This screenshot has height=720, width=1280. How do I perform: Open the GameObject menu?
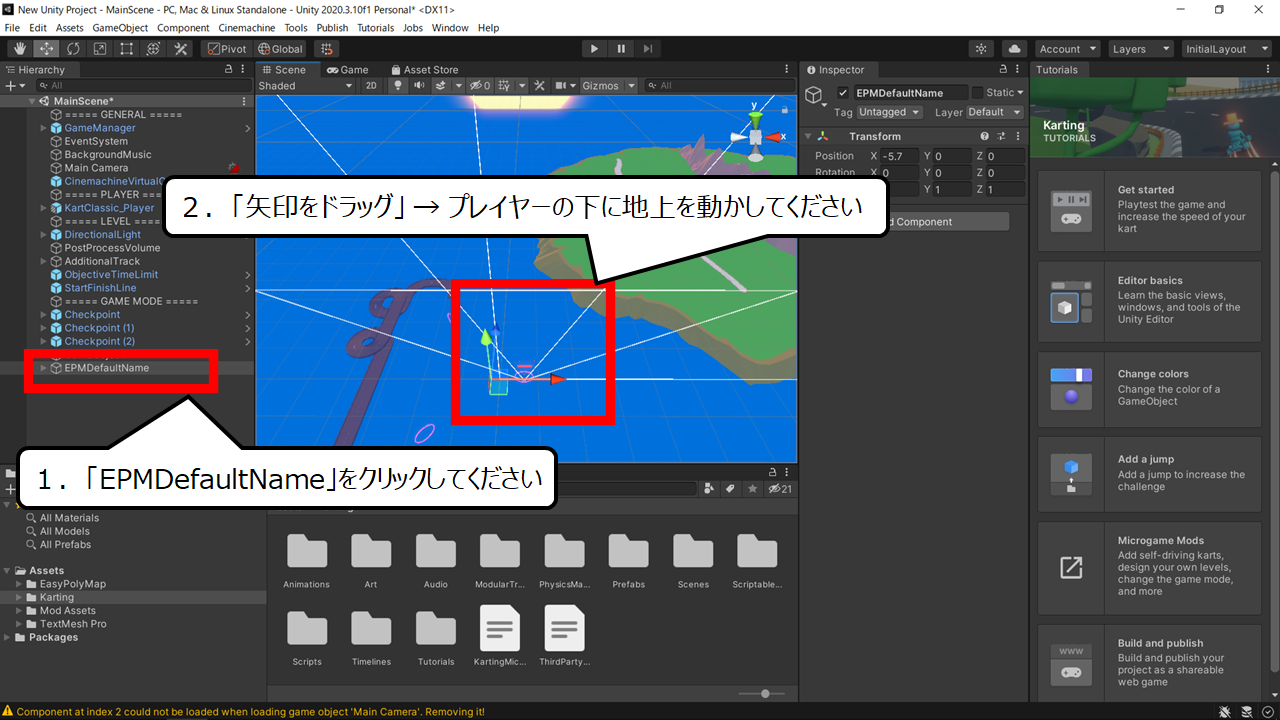[121, 28]
